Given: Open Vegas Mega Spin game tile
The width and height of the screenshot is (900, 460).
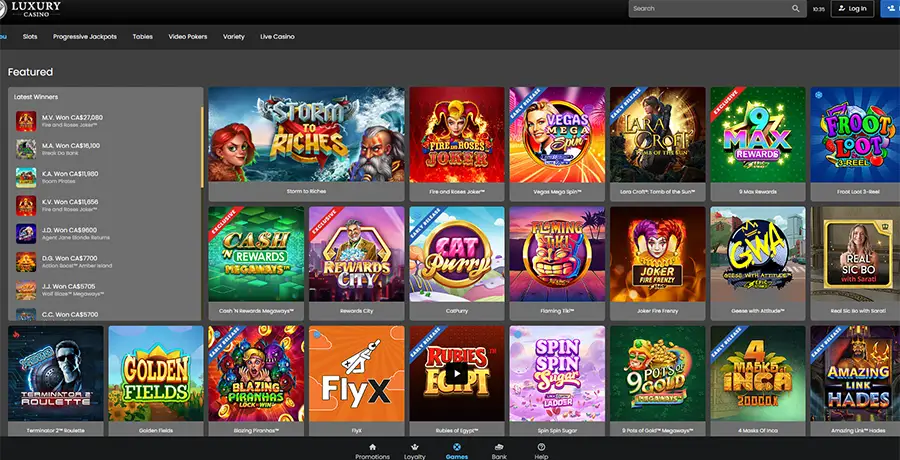Looking at the screenshot, I should 557,134.
